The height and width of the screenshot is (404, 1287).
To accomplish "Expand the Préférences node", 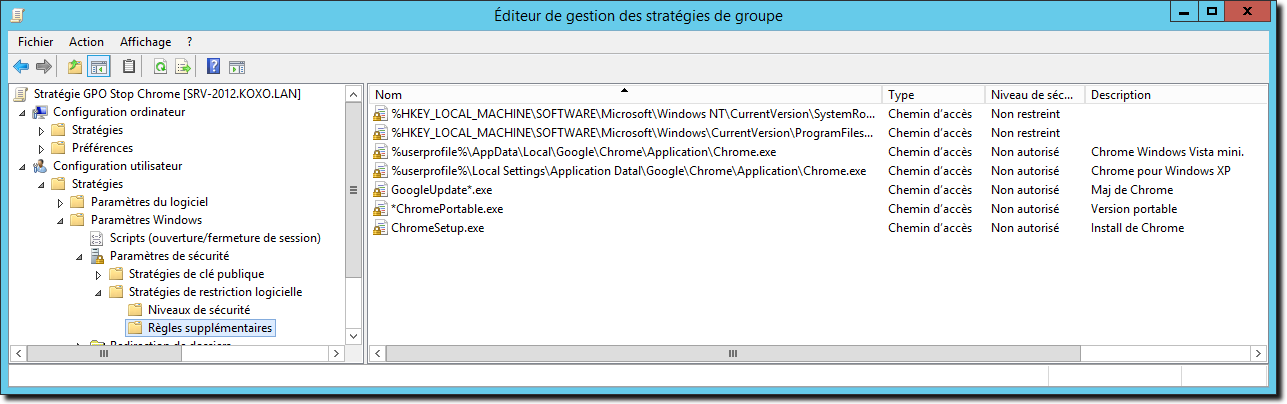I will pos(41,149).
